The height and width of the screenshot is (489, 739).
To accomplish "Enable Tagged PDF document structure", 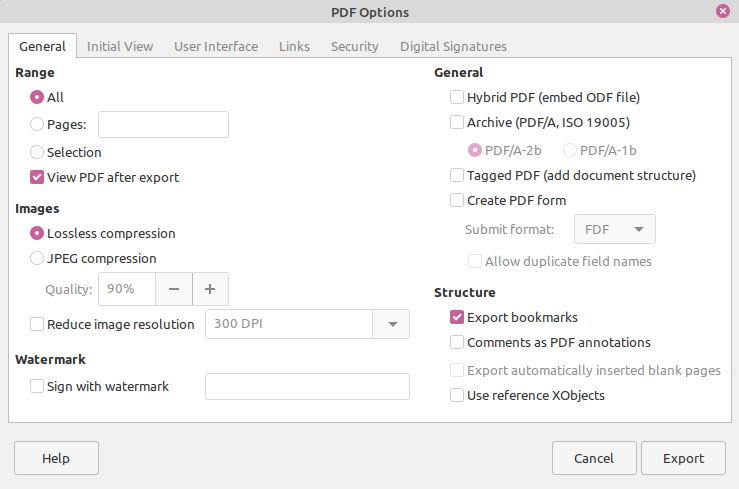I will [458, 175].
